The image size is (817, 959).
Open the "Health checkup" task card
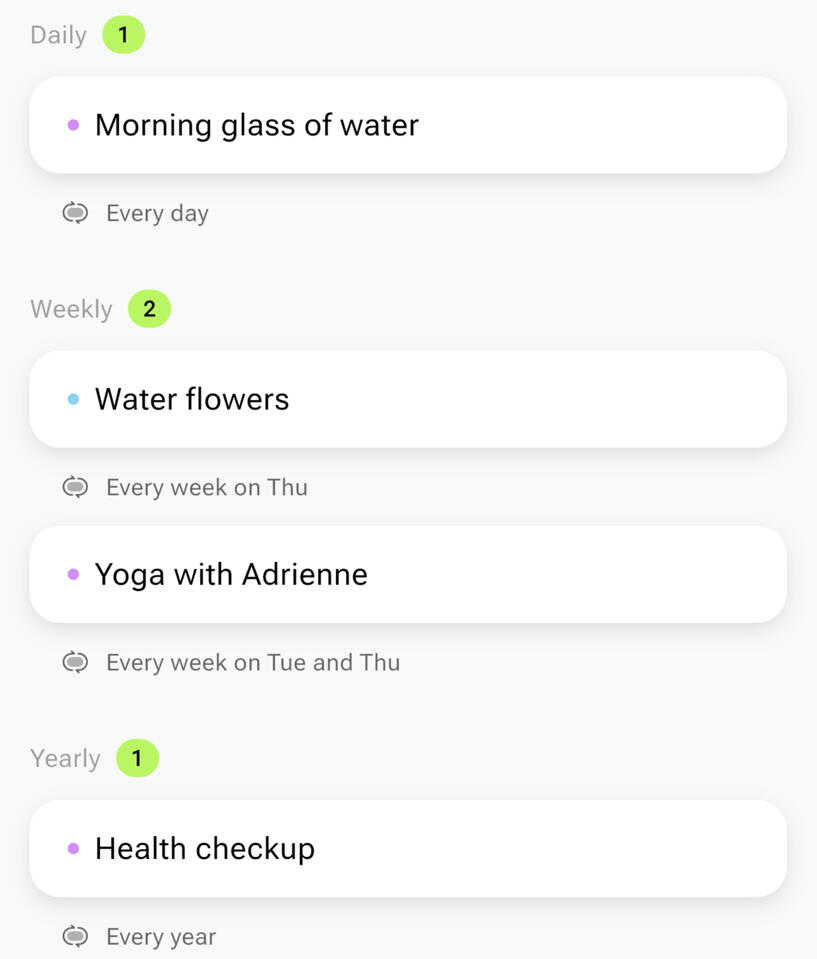(408, 848)
